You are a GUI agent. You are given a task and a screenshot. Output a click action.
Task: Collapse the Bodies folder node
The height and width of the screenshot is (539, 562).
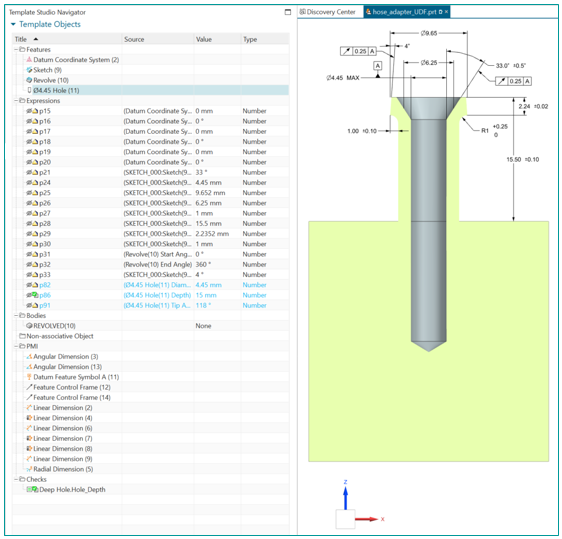coord(16,316)
